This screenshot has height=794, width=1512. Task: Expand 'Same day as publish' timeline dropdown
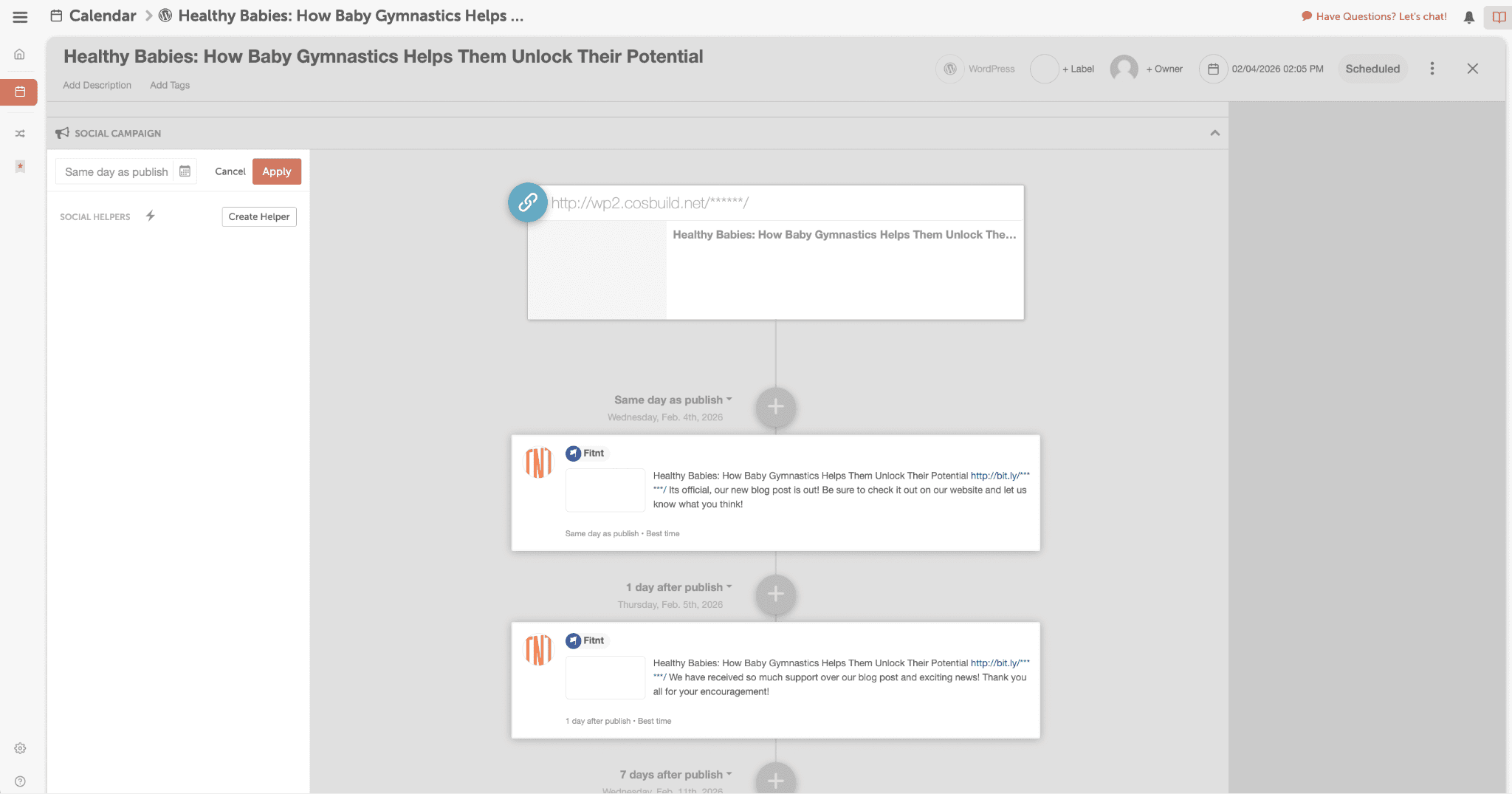coord(673,400)
